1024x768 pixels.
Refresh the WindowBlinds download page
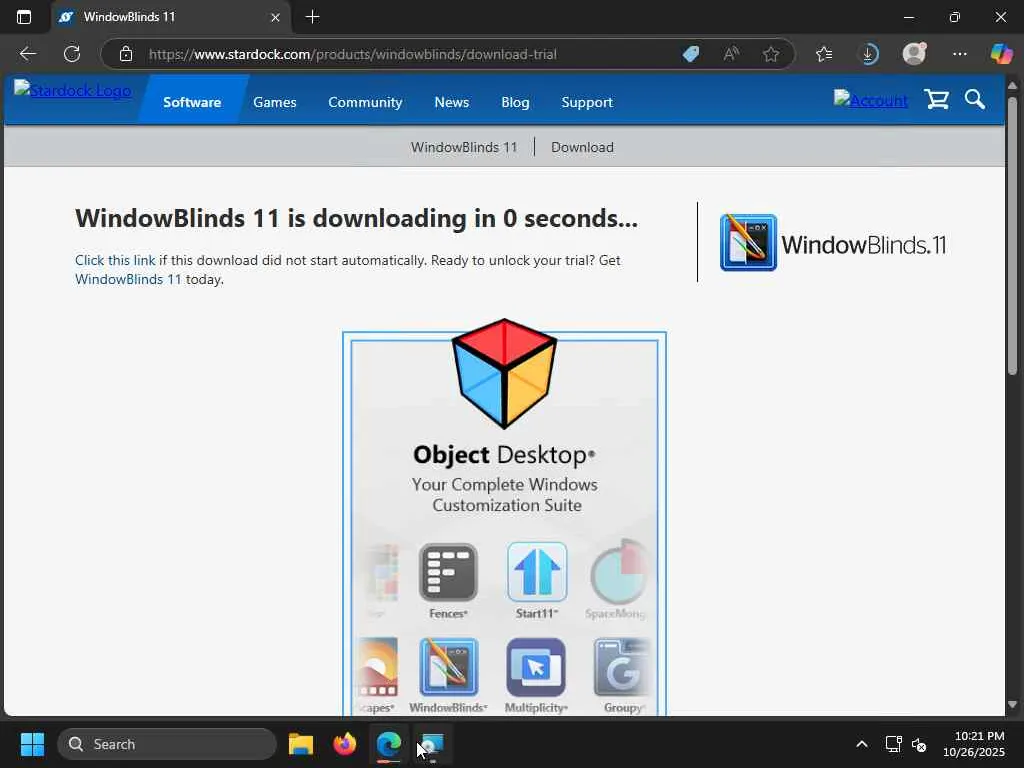click(72, 54)
